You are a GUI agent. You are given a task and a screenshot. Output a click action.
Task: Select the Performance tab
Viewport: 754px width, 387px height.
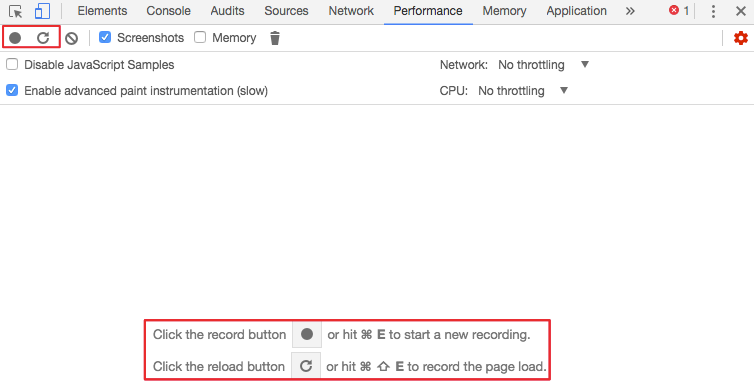(428, 11)
